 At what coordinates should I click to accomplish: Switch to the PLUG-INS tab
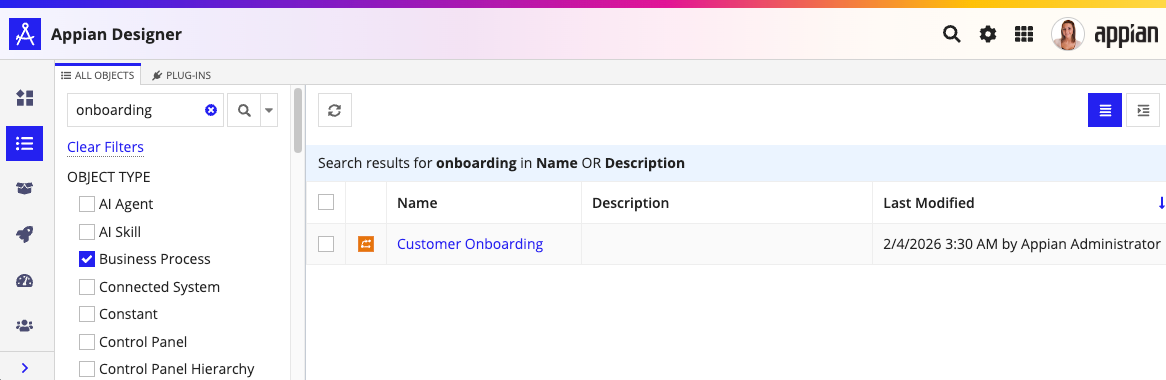[181, 75]
